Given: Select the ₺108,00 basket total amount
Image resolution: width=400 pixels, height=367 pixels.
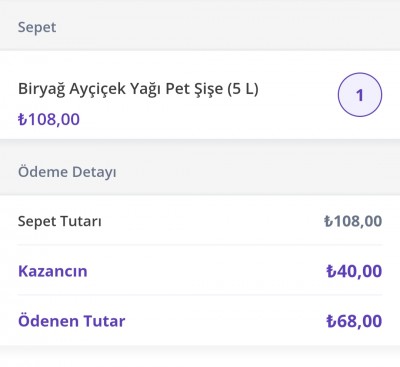Looking at the screenshot, I should point(353,221).
